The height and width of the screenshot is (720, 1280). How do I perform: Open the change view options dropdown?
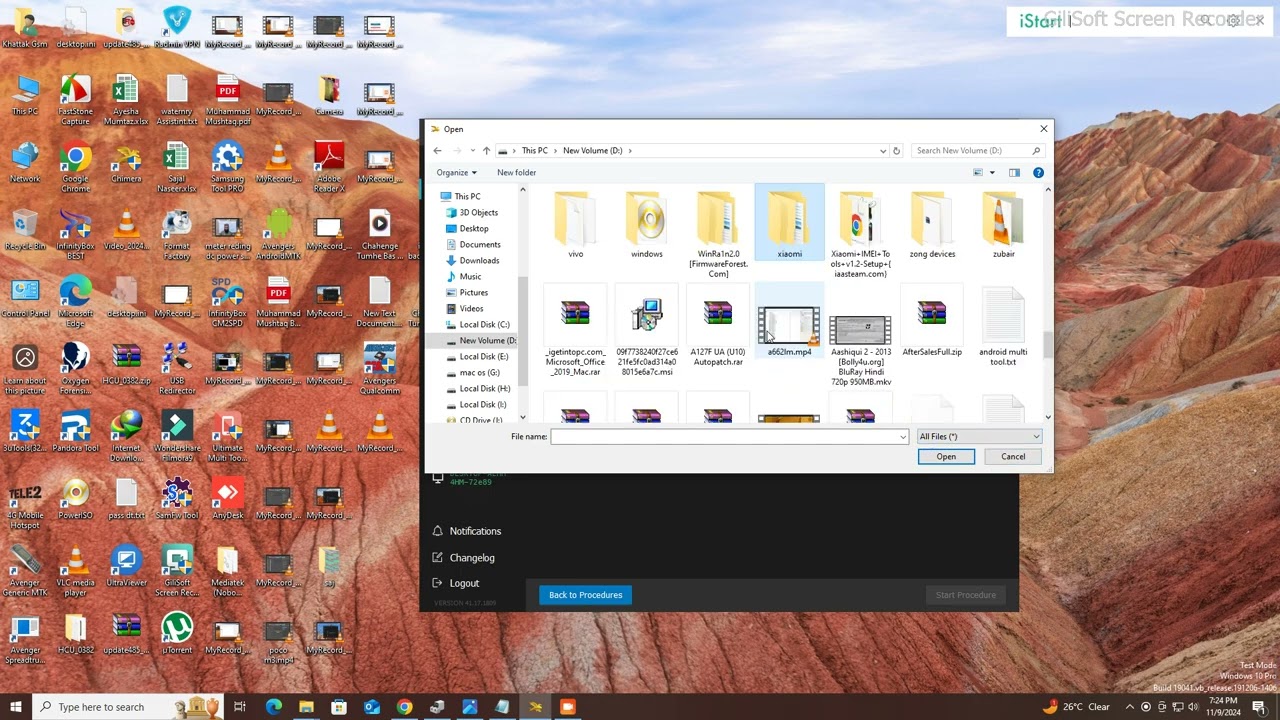tap(992, 173)
